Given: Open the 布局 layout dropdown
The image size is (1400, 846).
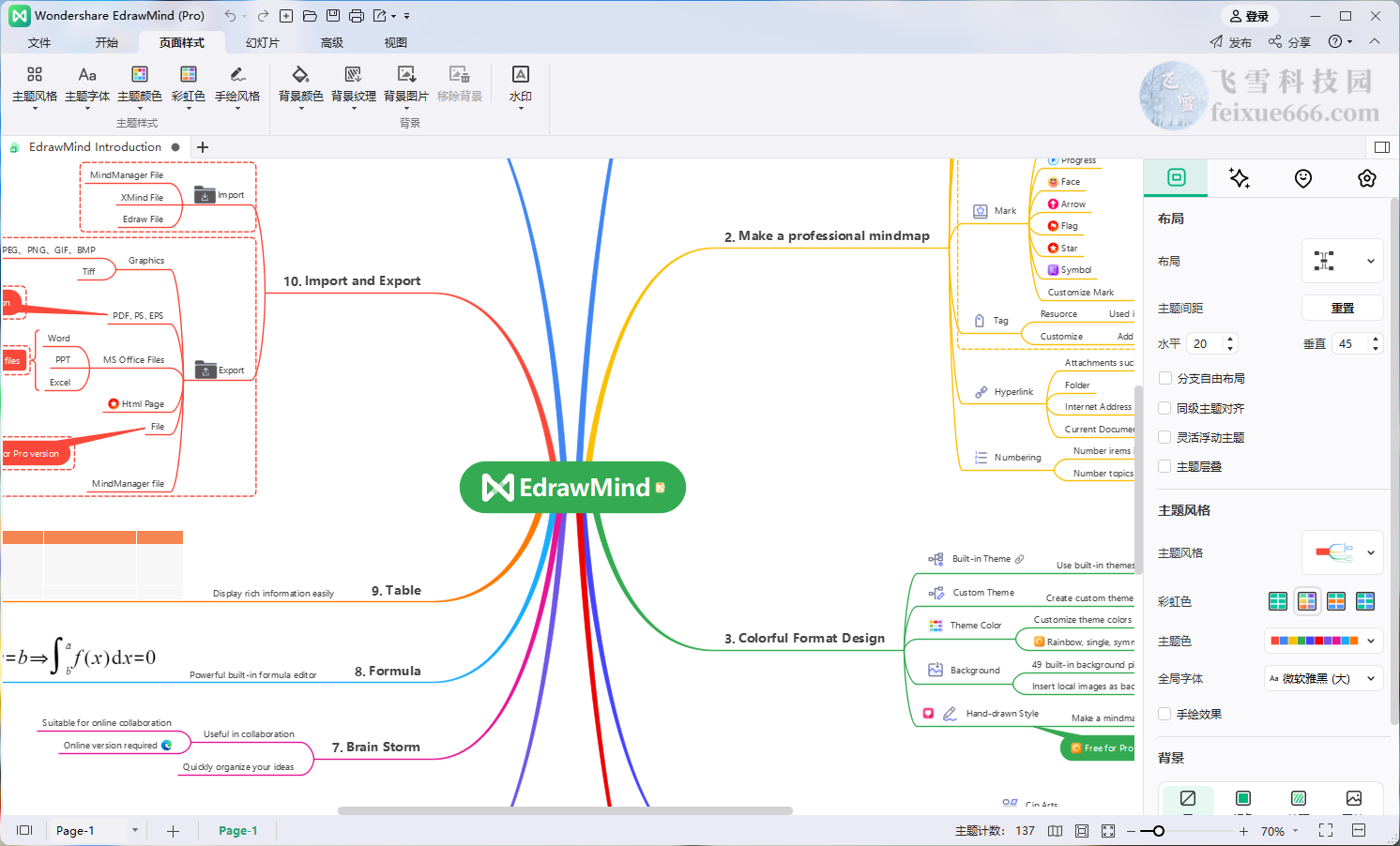Looking at the screenshot, I should coord(1343,261).
